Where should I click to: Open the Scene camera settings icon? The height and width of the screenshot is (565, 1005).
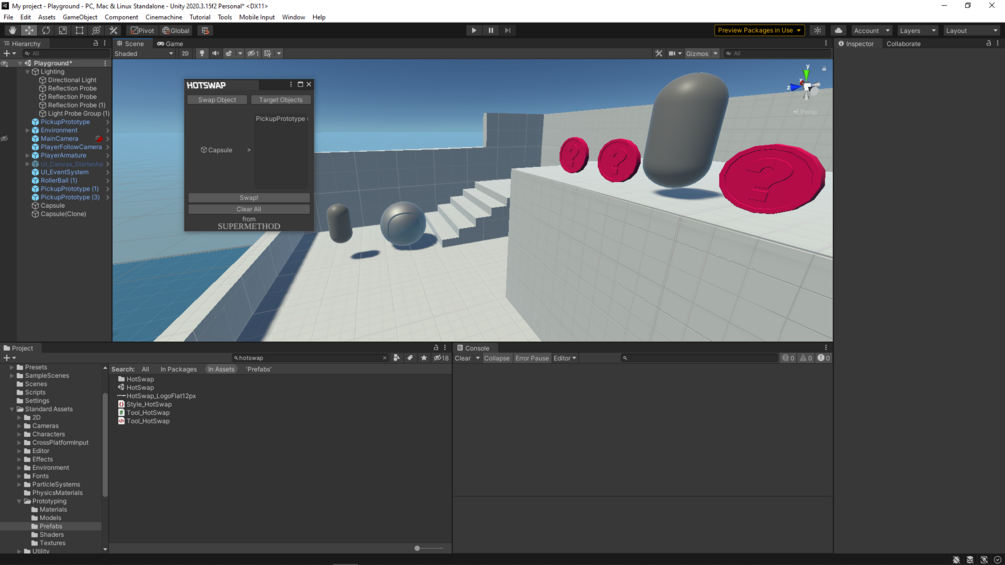(x=674, y=53)
